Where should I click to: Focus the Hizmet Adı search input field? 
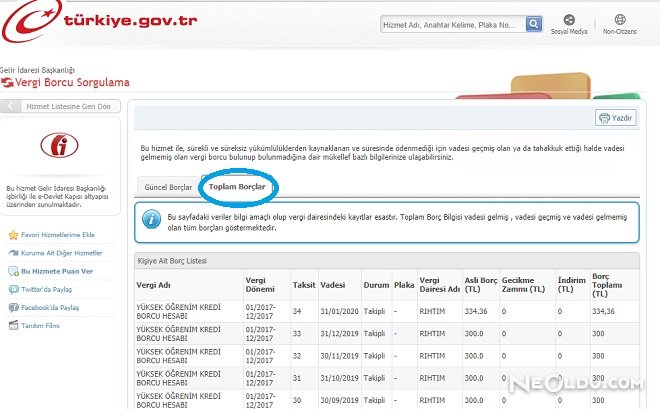(x=451, y=23)
